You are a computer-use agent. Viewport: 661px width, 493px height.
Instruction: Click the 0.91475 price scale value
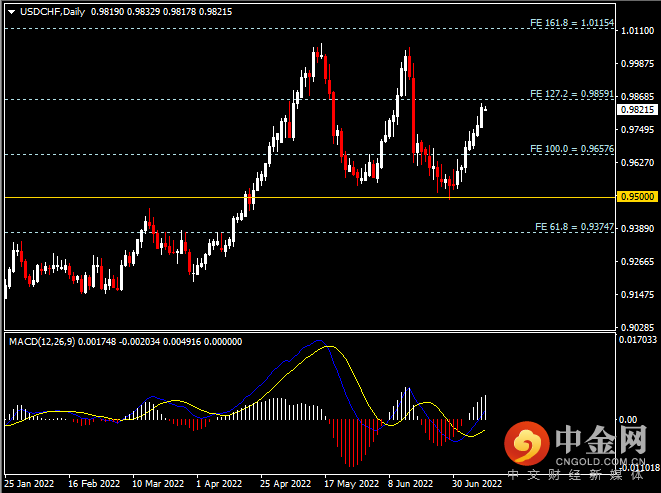[x=637, y=294]
